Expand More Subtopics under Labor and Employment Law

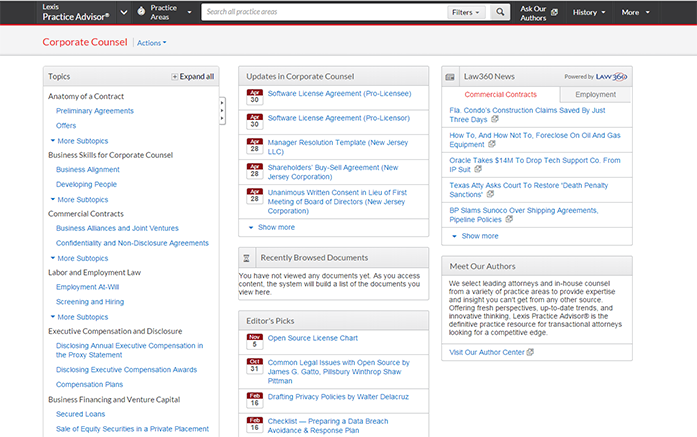[79, 317]
